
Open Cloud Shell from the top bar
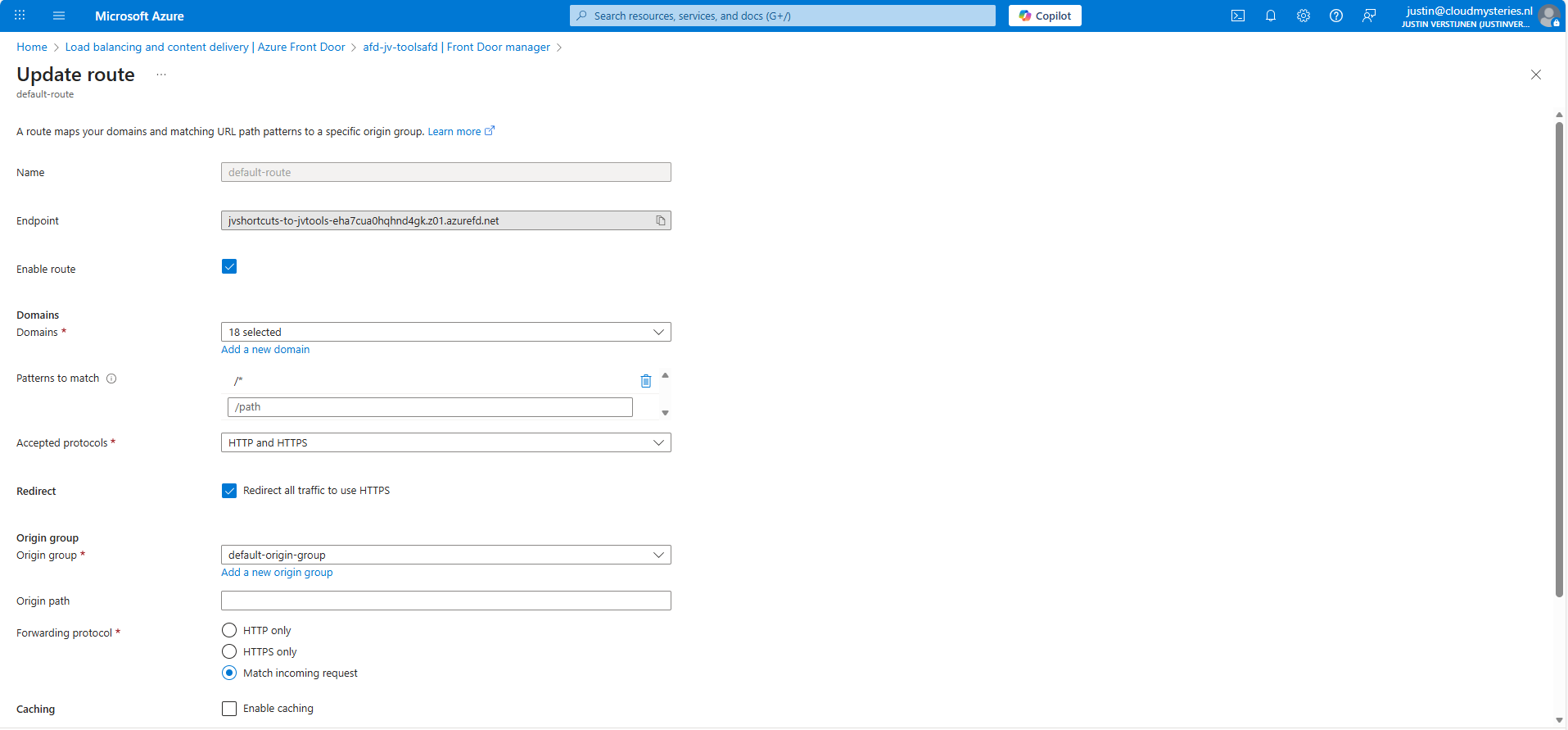[1237, 16]
